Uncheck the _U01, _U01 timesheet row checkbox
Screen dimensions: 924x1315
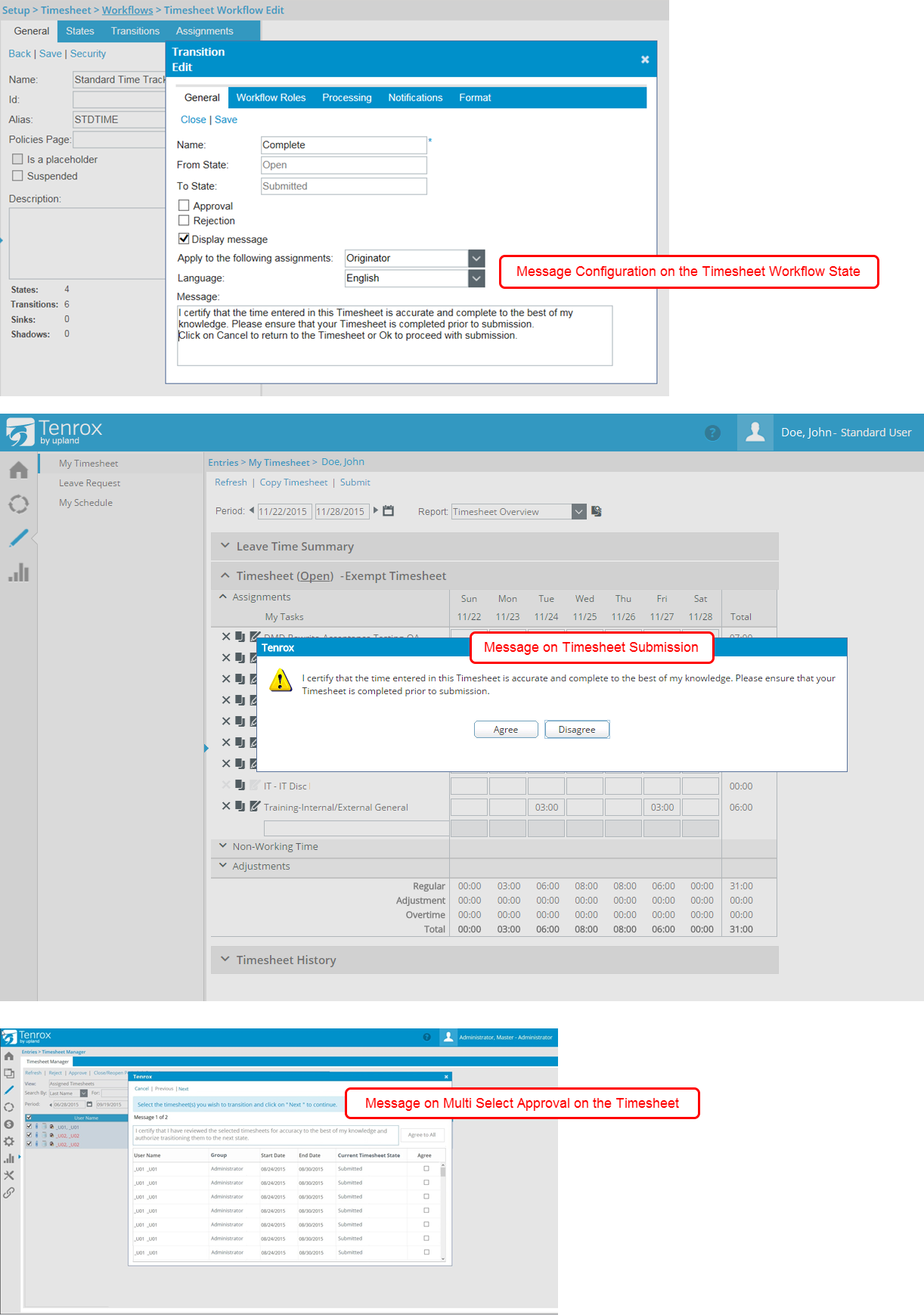29,1126
